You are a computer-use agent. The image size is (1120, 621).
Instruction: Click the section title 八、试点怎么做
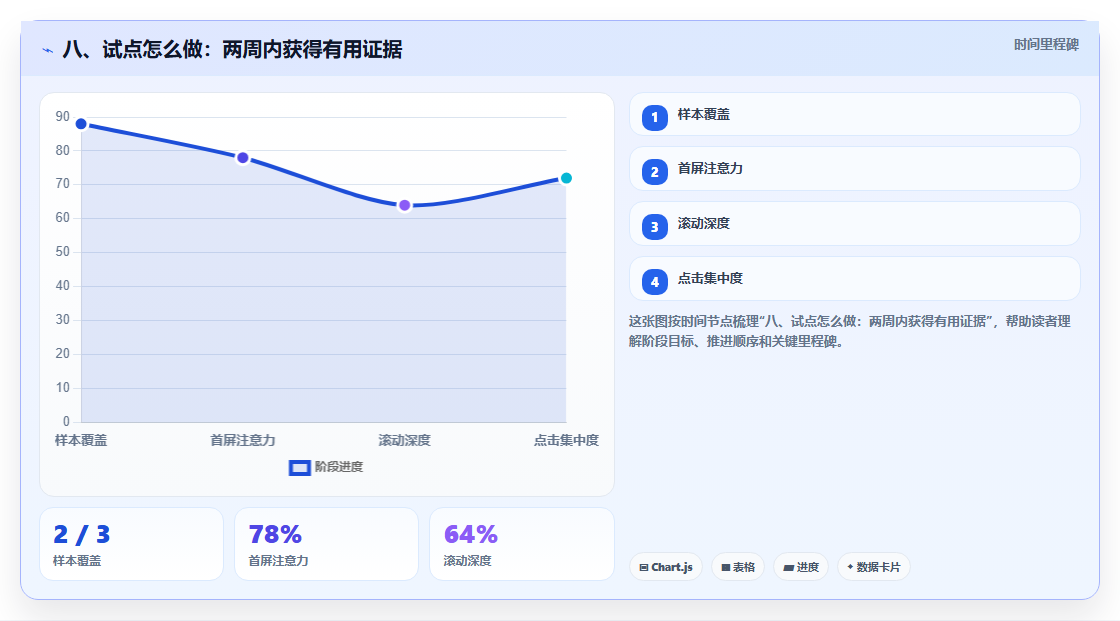click(232, 50)
